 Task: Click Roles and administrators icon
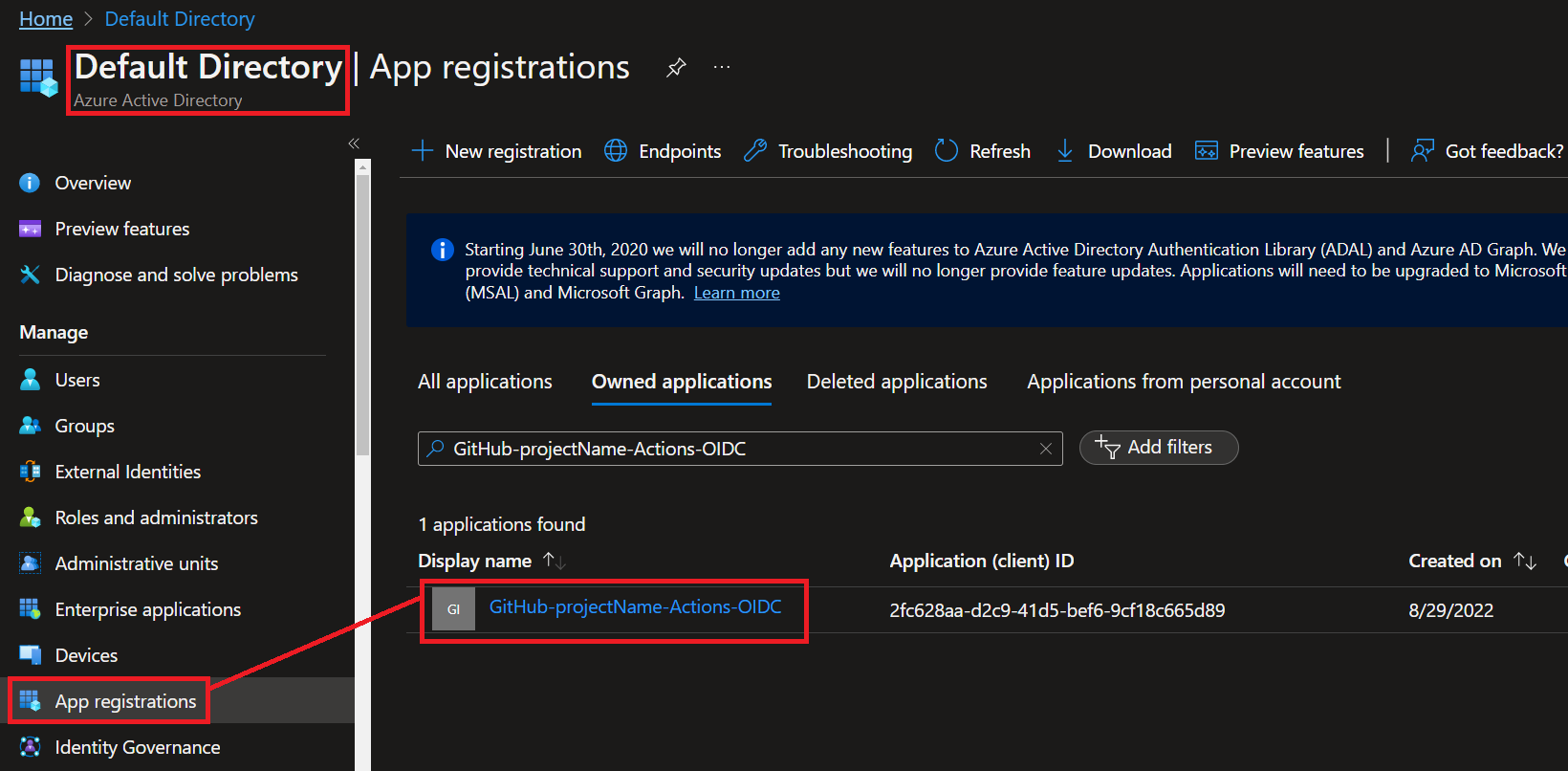pos(30,518)
